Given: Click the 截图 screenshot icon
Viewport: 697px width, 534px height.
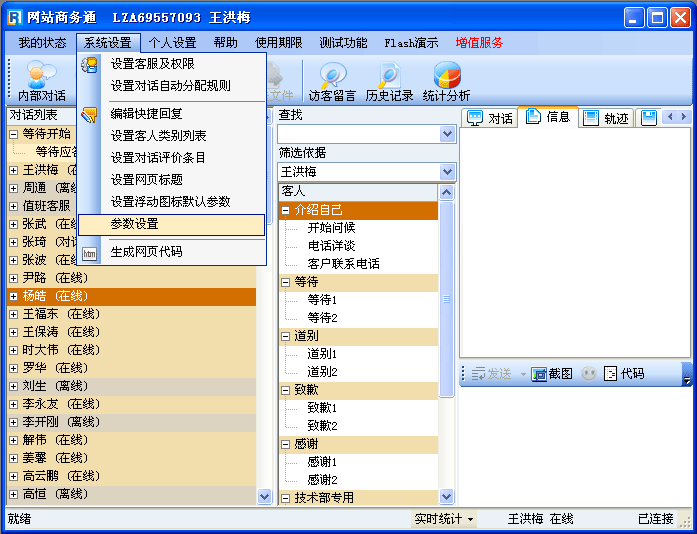Looking at the screenshot, I should pos(539,374).
